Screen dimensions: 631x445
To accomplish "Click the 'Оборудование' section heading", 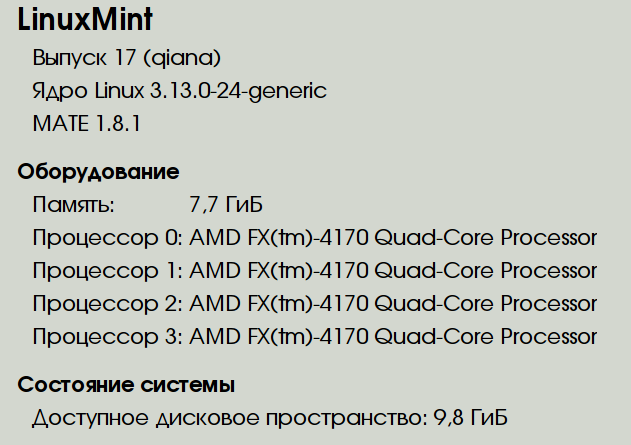I will [98, 172].
